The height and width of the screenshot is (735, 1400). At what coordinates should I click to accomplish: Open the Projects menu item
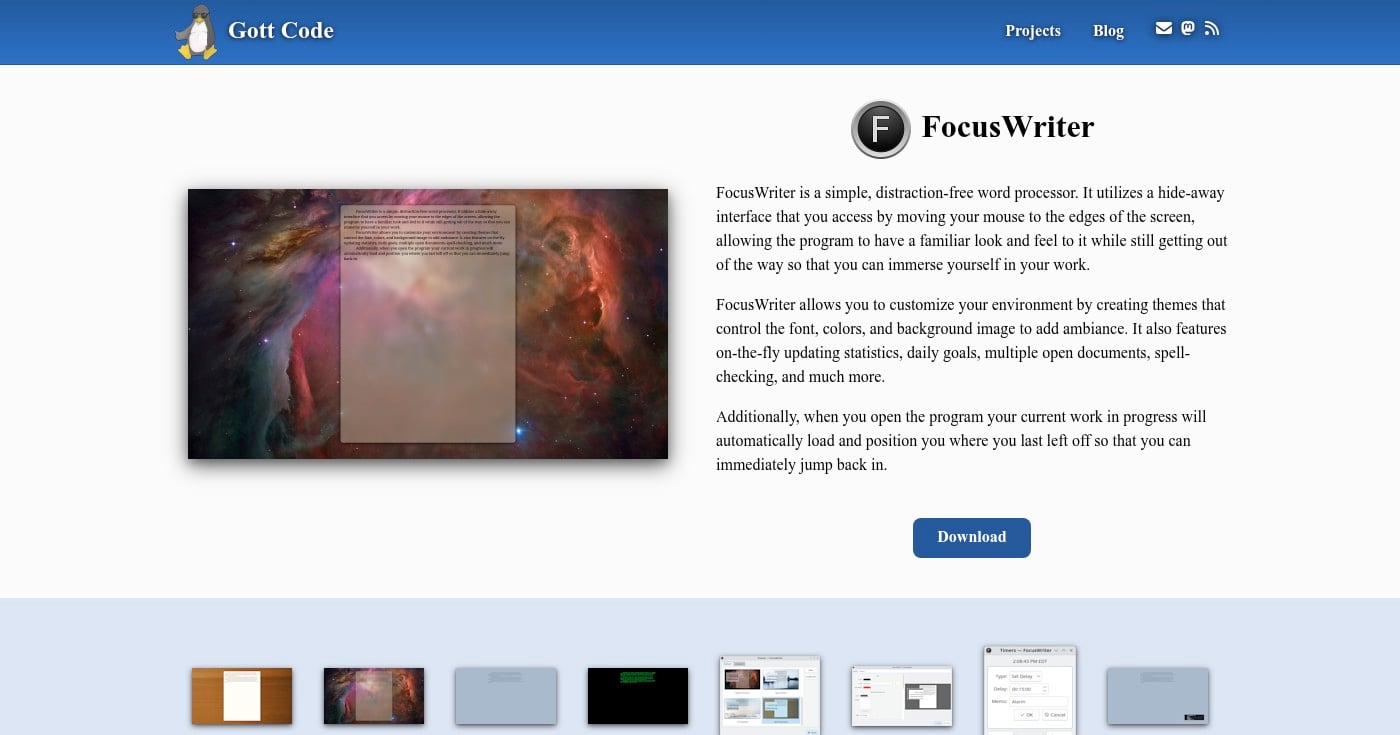1033,31
